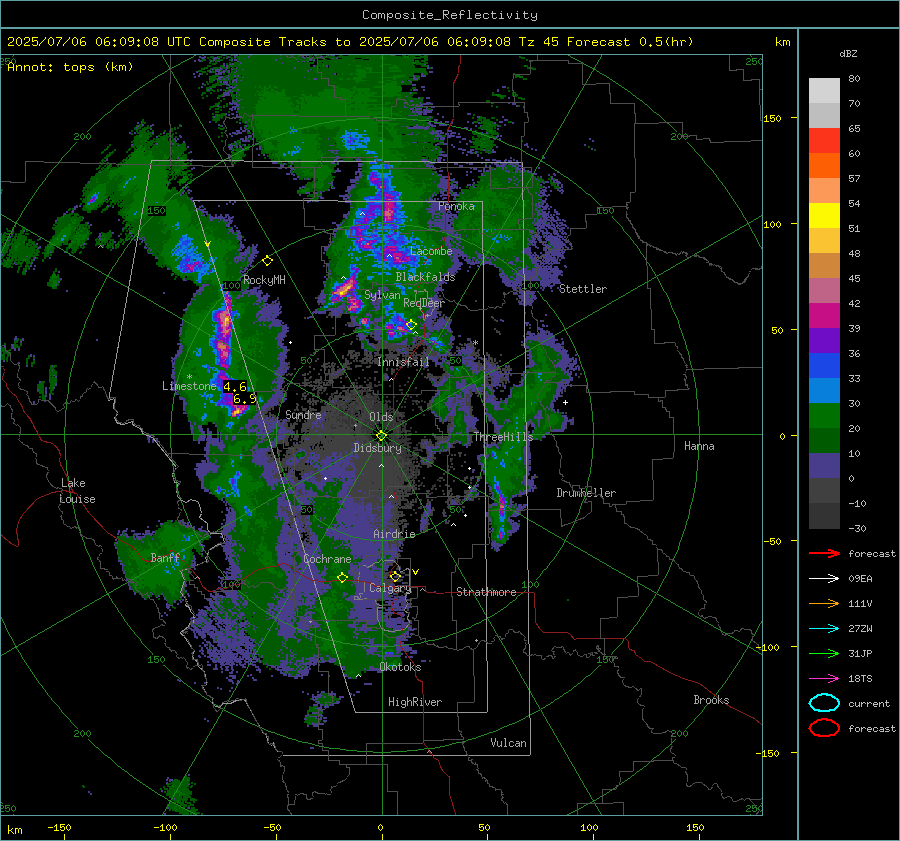Click the green 31JP arrow legend icon
Image resolution: width=900 pixels, height=841 pixels.
[x=824, y=653]
